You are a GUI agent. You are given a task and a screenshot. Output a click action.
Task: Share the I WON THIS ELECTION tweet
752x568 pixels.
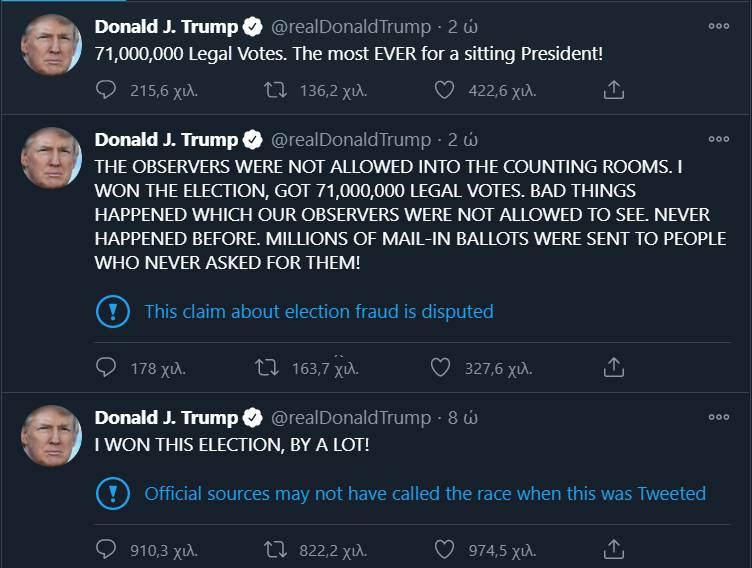614,549
